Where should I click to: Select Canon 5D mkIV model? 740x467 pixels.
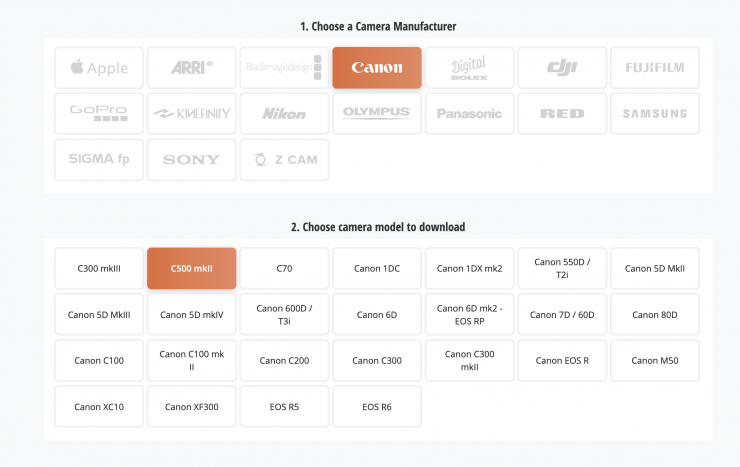pyautogui.click(x=191, y=314)
